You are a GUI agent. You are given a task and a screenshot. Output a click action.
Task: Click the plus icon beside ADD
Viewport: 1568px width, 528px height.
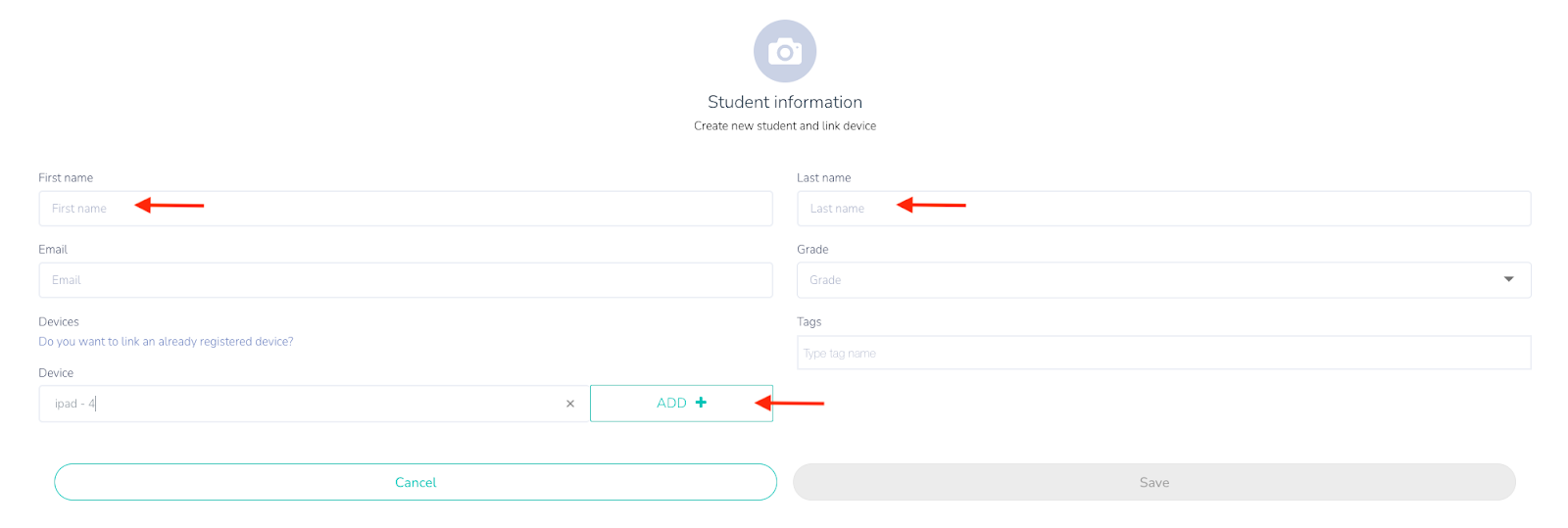point(701,403)
